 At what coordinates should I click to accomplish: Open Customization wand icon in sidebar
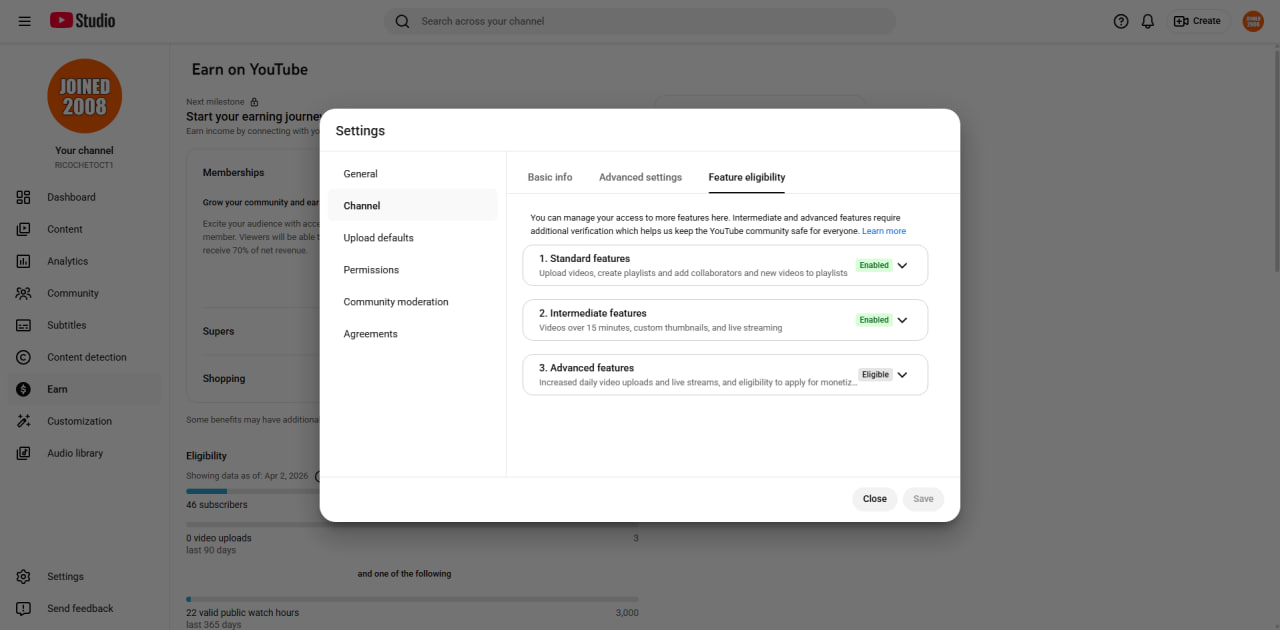[x=24, y=421]
